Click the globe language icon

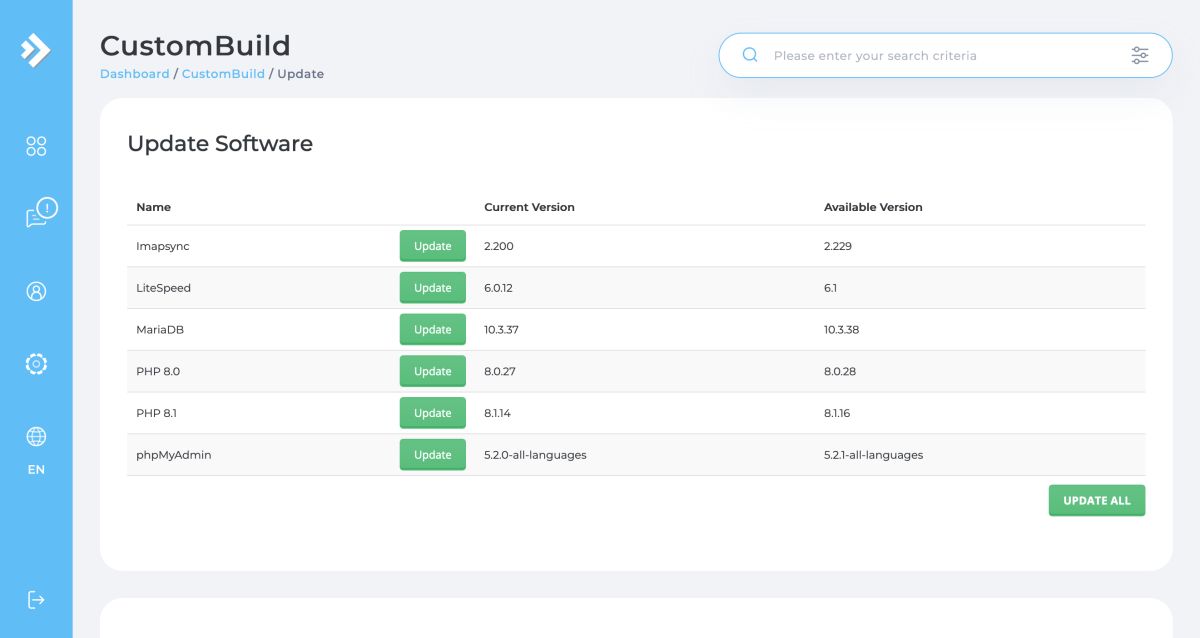36,437
